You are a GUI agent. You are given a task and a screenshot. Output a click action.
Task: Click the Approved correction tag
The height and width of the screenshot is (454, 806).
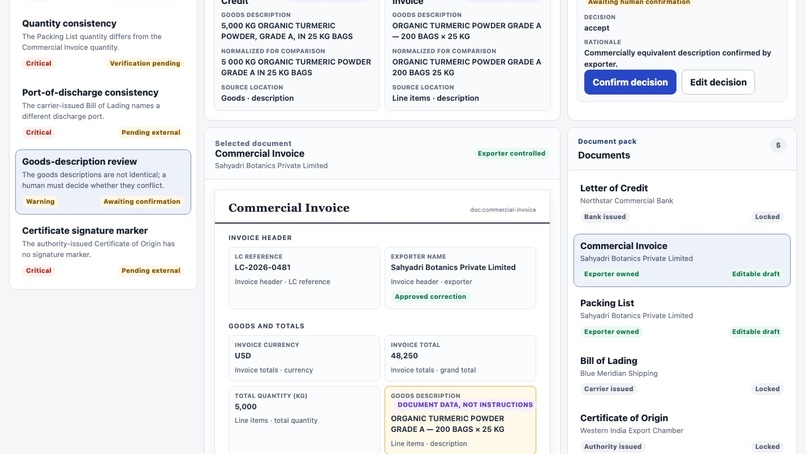(x=430, y=297)
